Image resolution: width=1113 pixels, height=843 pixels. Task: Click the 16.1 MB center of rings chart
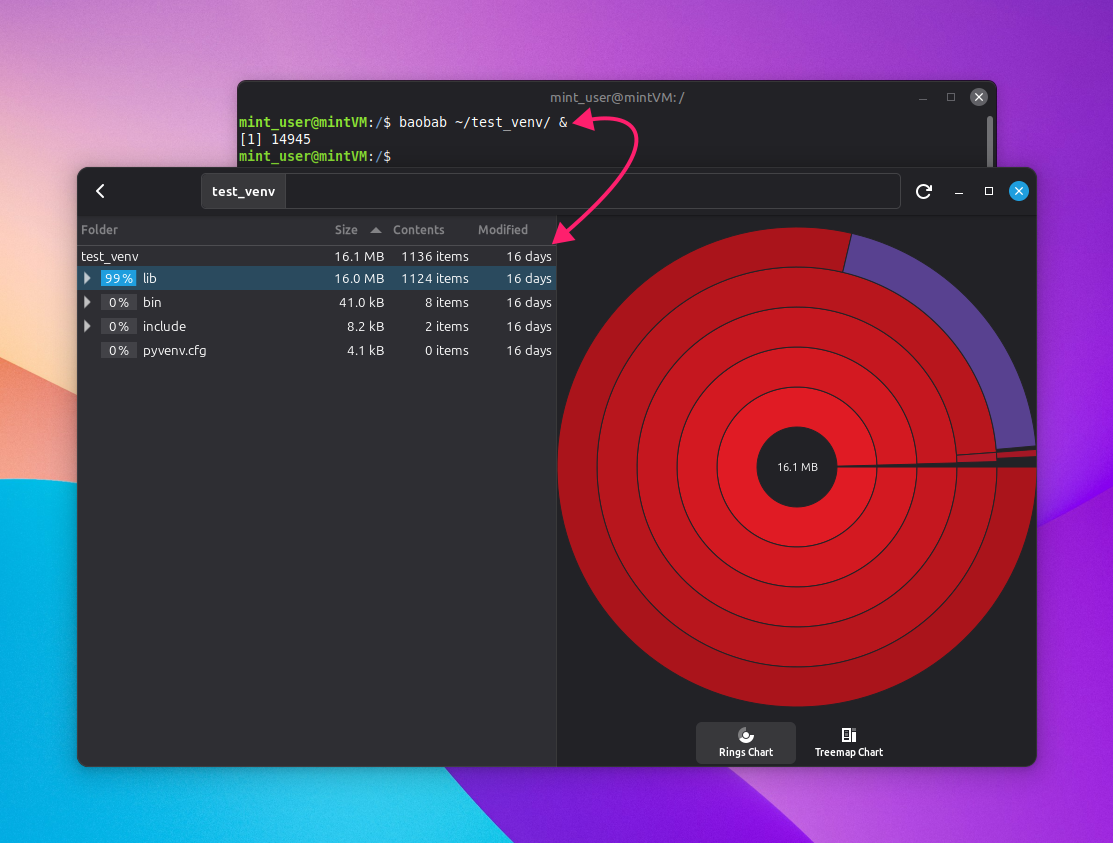point(797,467)
